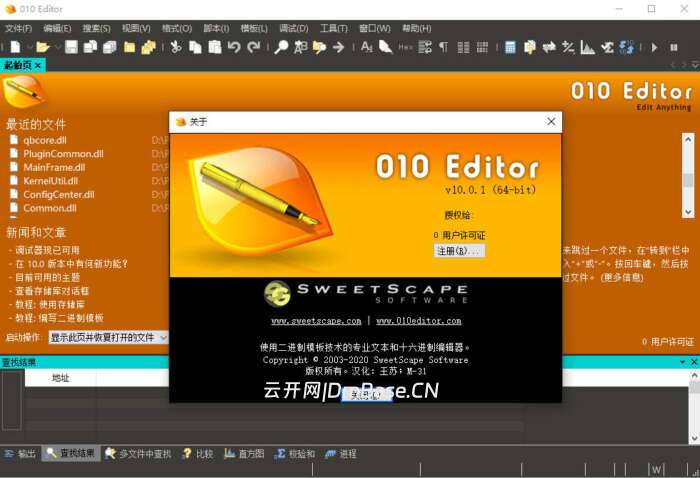Open the 编辑(E) menu
Screen dimensions: 700x478
[57, 29]
